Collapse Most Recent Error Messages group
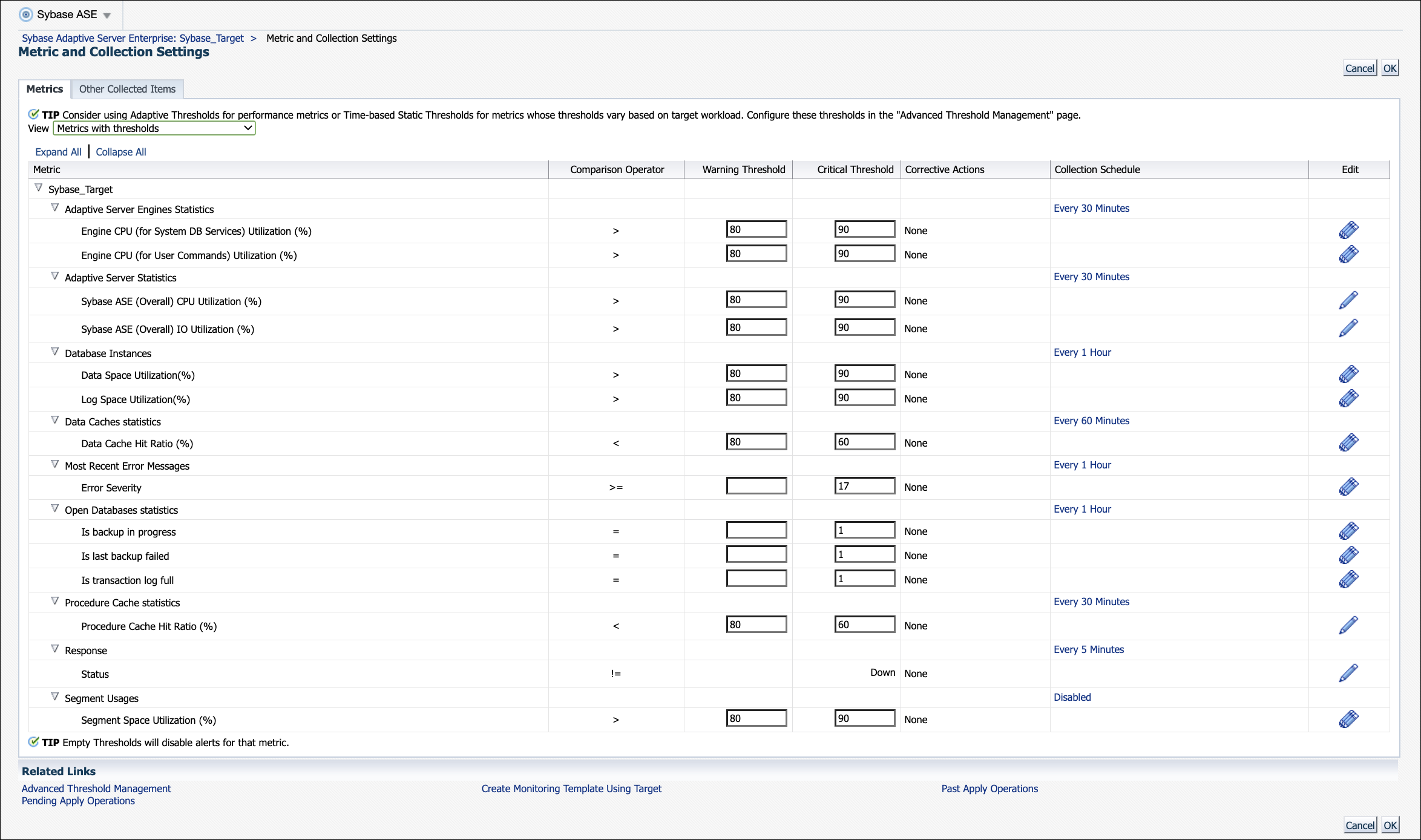The height and width of the screenshot is (840, 1421). tap(55, 465)
